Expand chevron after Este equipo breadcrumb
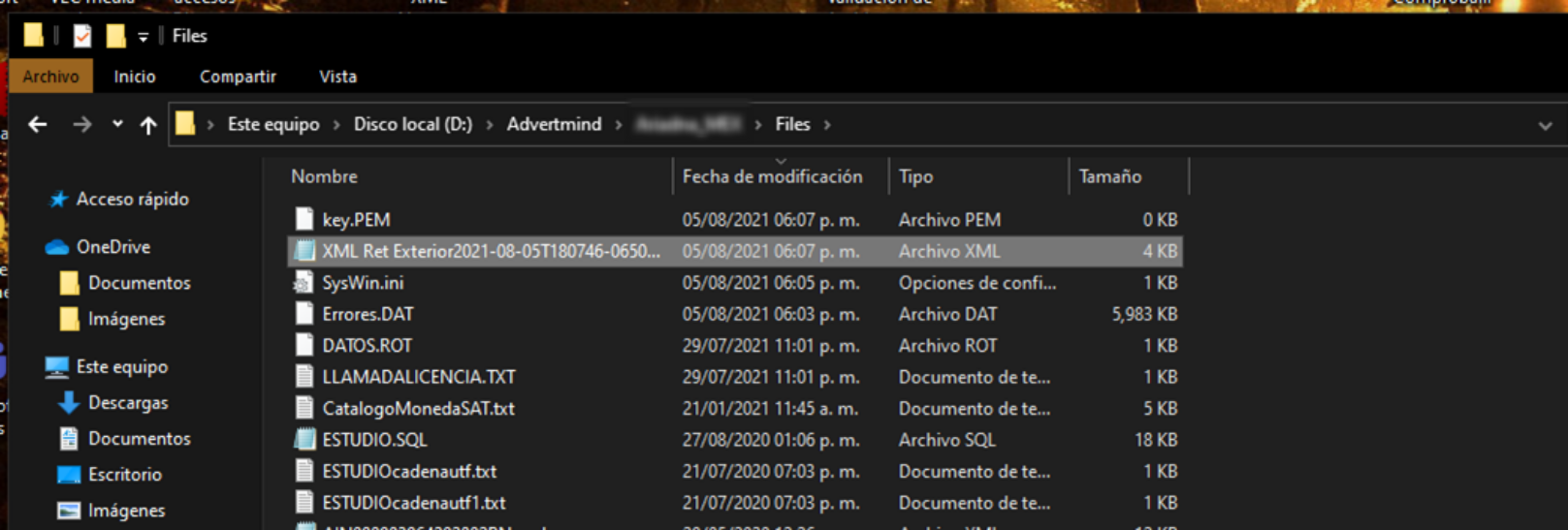 (336, 125)
